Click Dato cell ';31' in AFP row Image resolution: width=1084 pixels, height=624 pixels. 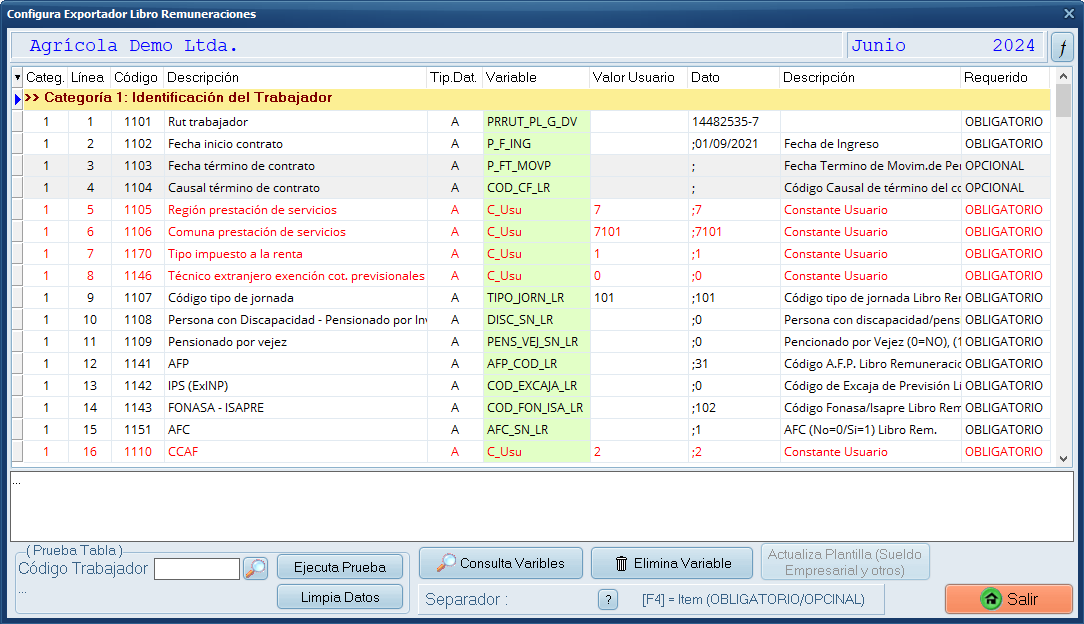733,364
